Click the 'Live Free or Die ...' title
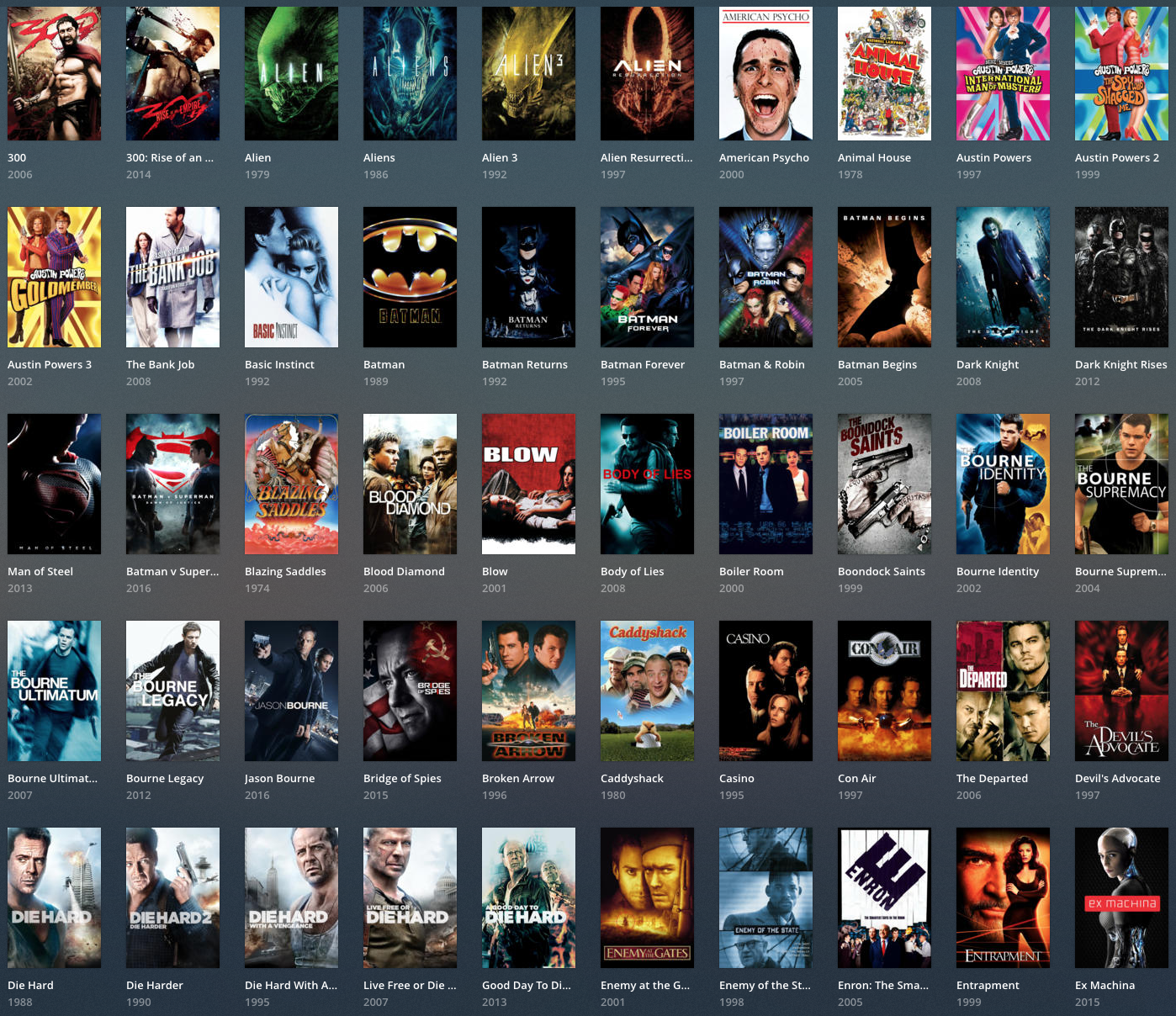 tap(410, 985)
